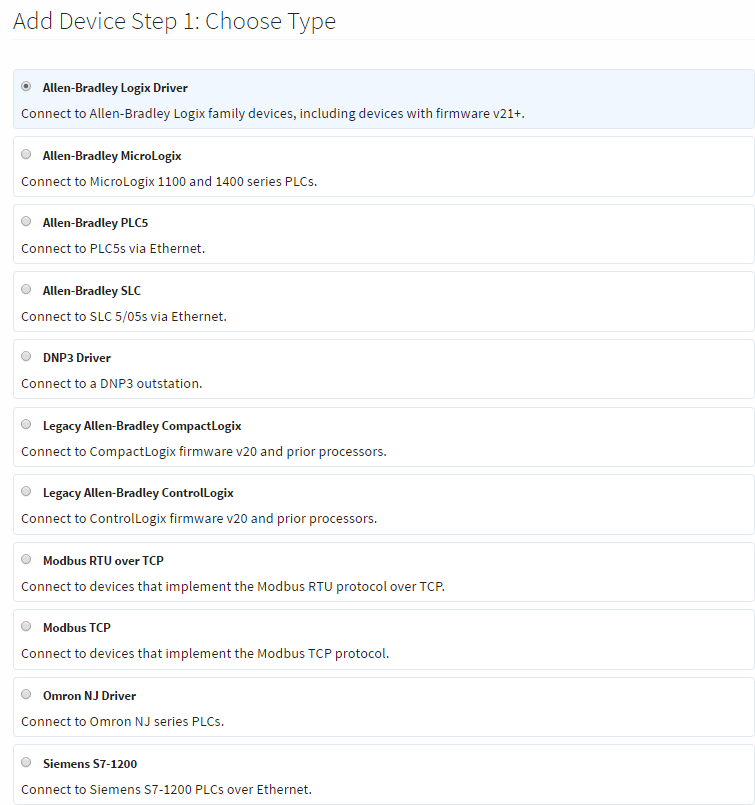Choose Legacy Allen-Bradley CompactLogix

click(x=25, y=423)
